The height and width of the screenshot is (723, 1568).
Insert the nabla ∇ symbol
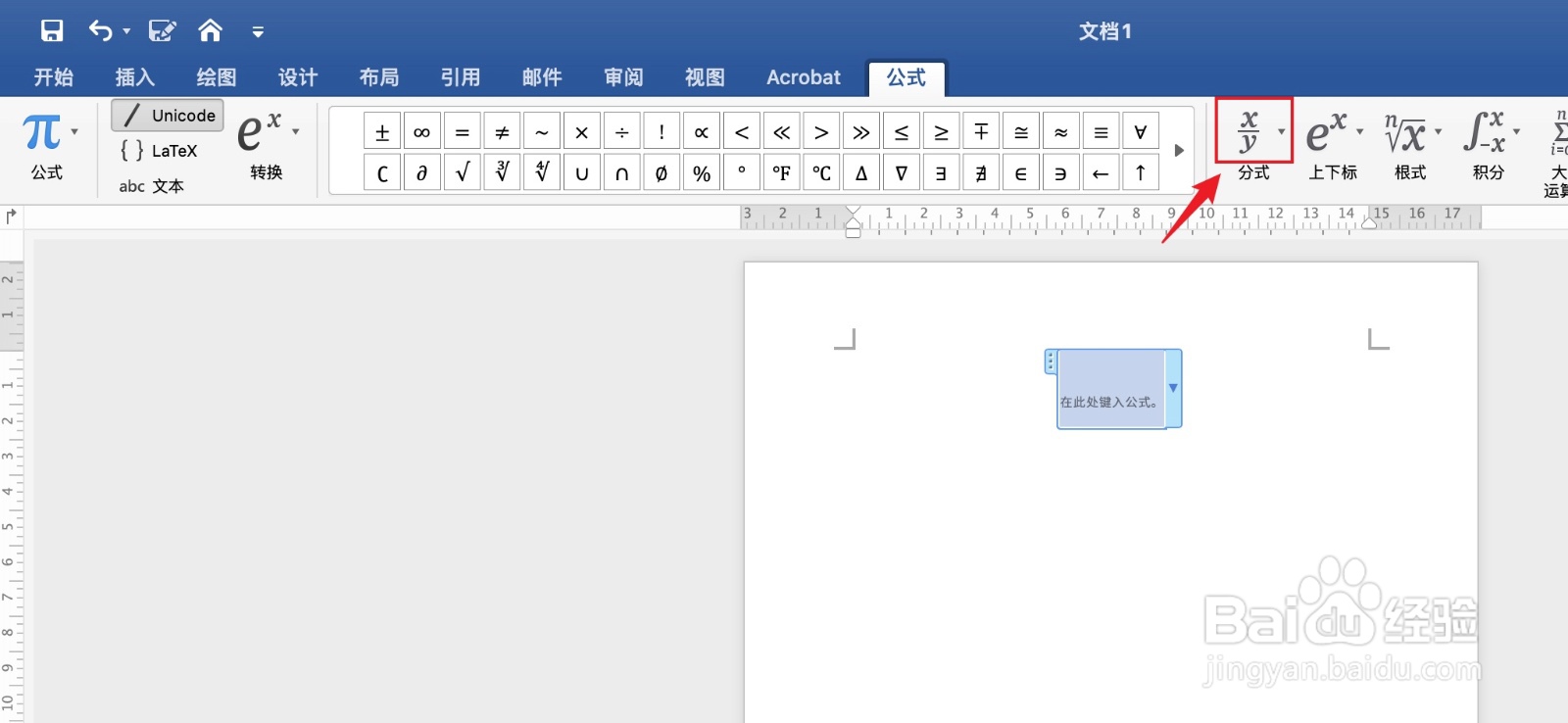pos(902,172)
